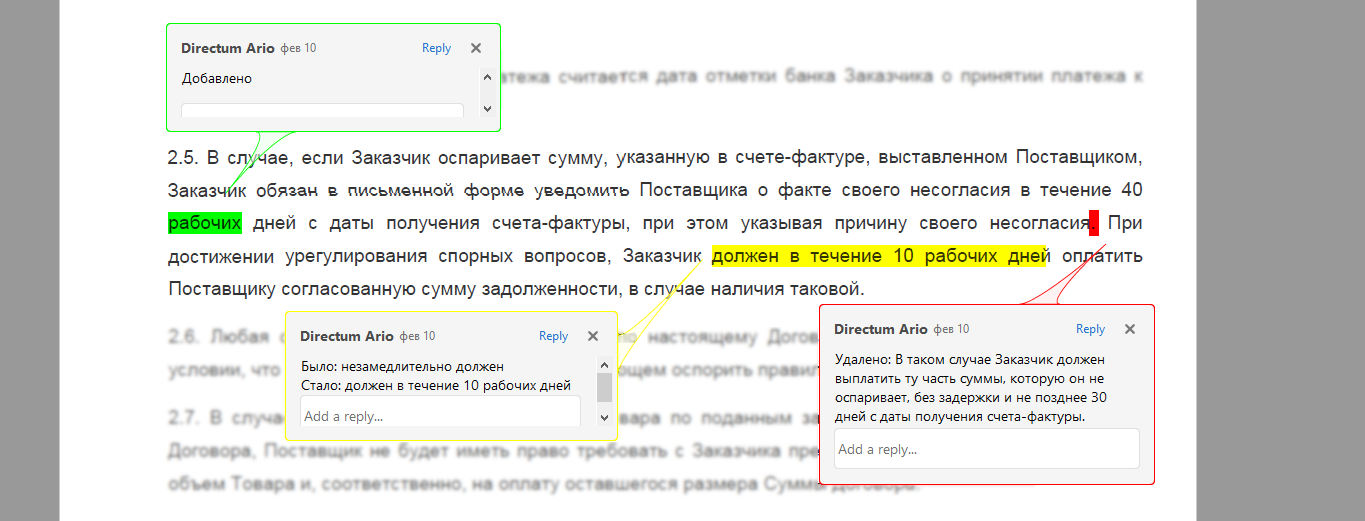This screenshot has width=1365, height=521.
Task: Click Reply in the green "Добавлено" comment
Action: [x=436, y=48]
